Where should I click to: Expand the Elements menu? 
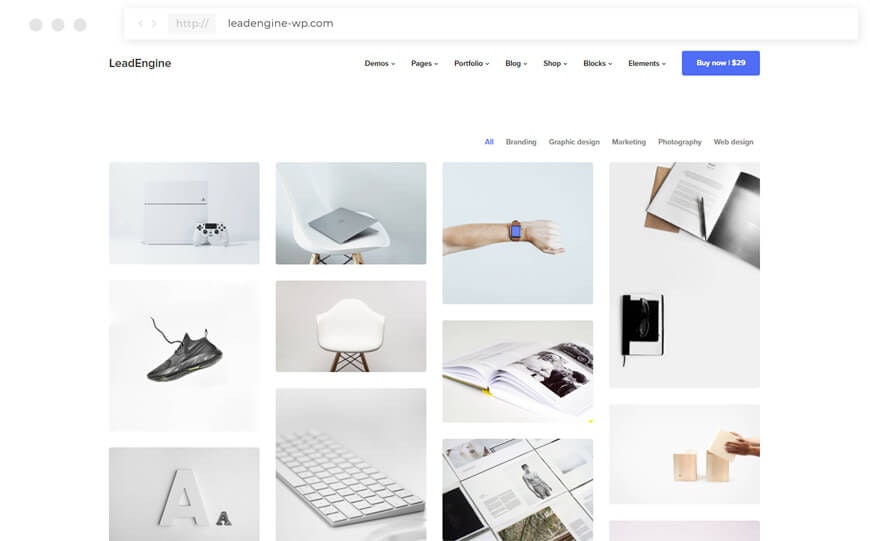click(647, 63)
